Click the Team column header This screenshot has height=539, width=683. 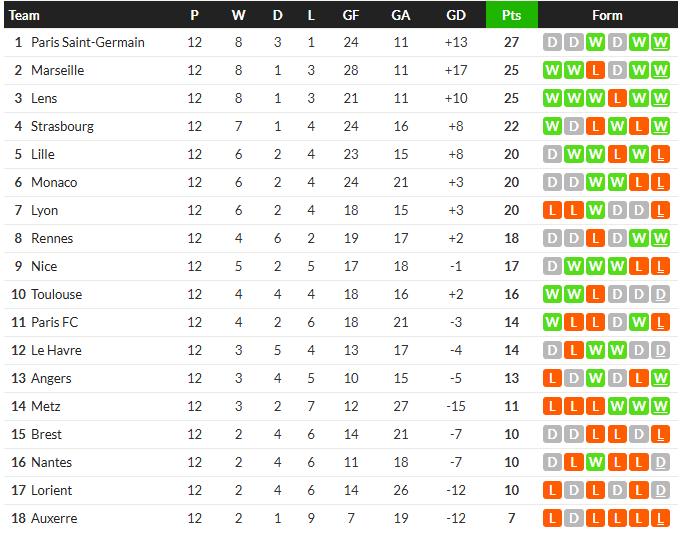coord(24,16)
